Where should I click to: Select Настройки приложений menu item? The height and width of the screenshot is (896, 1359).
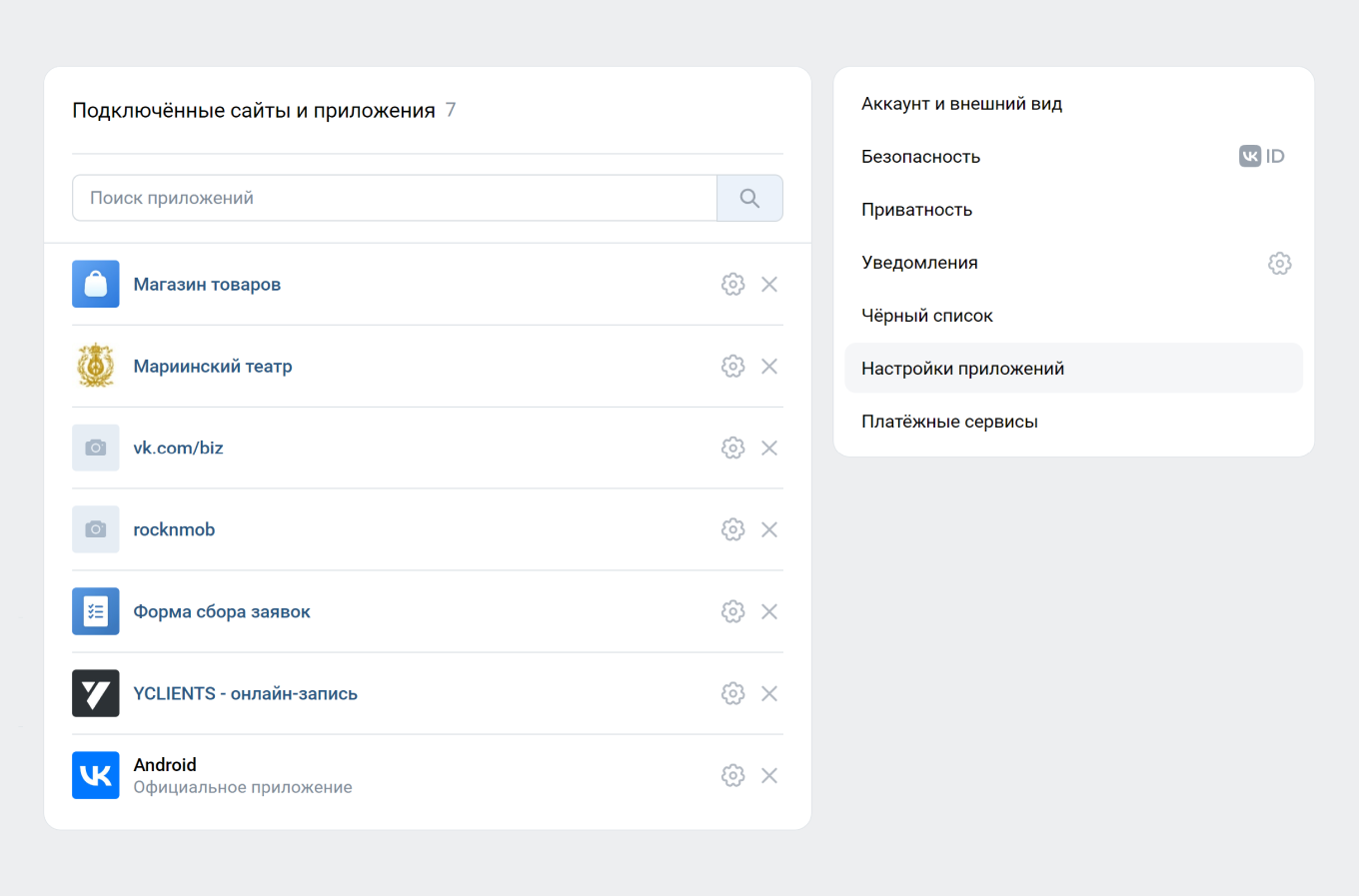[962, 369]
